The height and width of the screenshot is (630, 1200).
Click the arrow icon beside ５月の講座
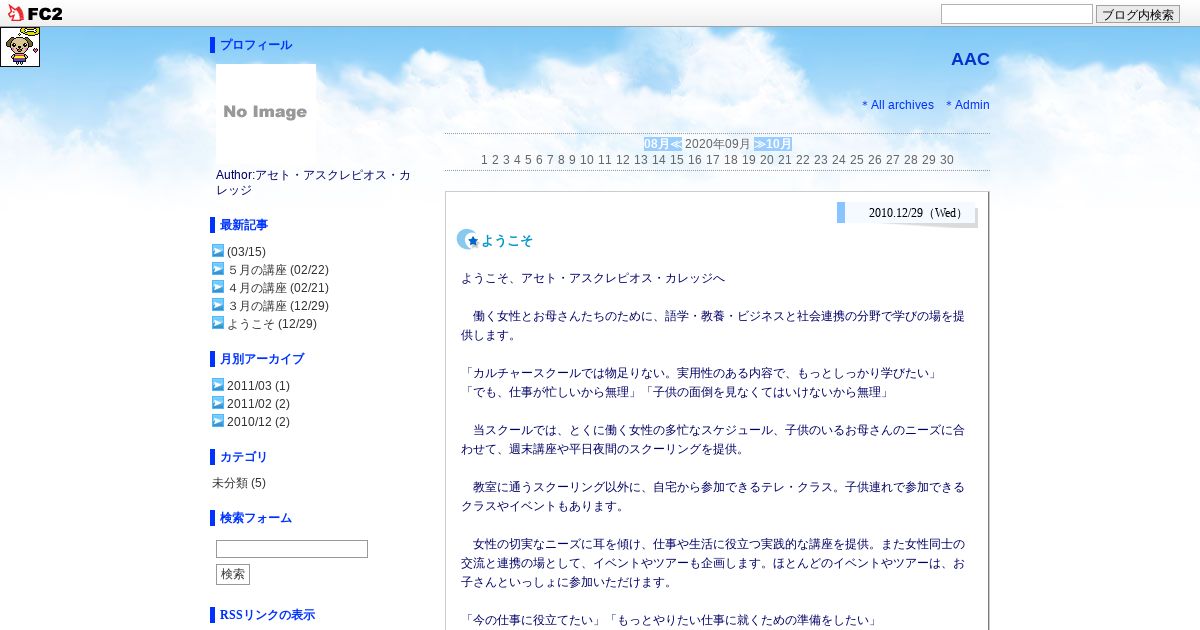coord(218,269)
